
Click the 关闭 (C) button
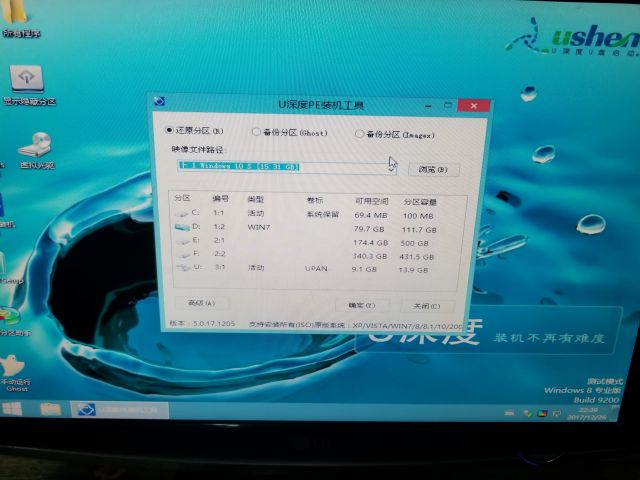(x=427, y=306)
